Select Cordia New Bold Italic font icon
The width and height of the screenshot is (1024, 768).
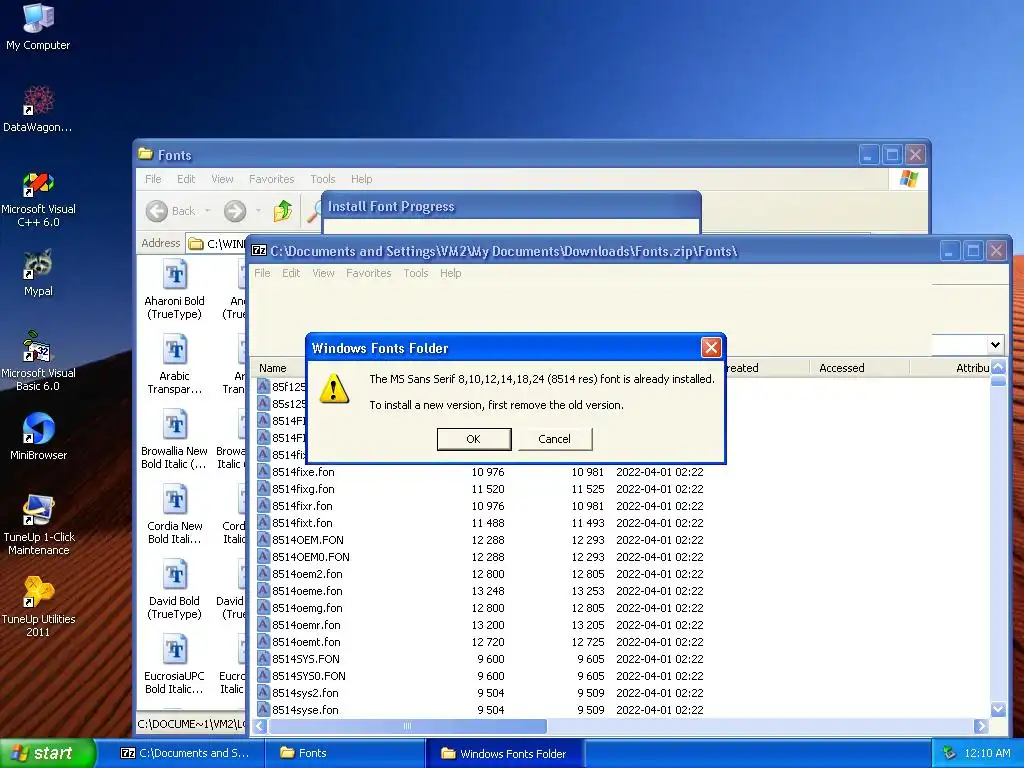[174, 515]
